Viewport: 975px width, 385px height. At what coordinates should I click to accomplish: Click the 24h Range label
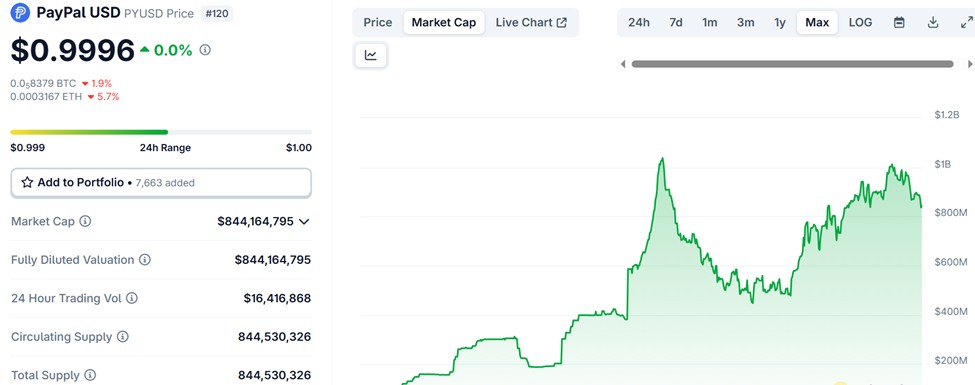(x=165, y=147)
